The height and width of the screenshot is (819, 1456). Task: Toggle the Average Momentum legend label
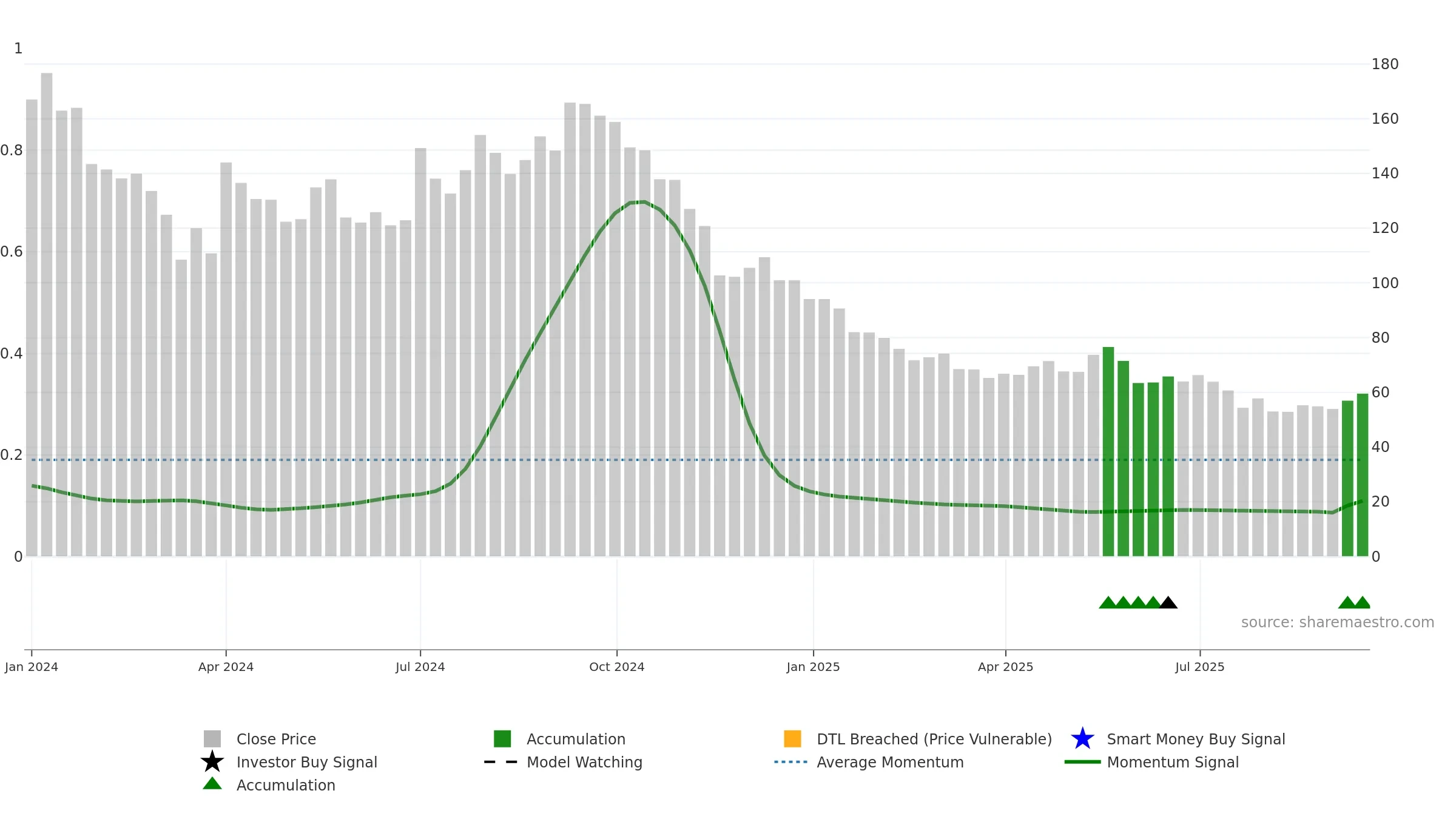tap(890, 762)
